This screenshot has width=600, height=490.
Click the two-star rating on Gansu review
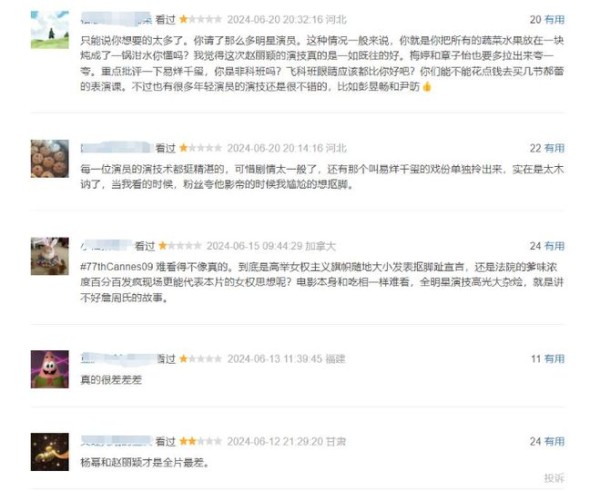click(201, 441)
